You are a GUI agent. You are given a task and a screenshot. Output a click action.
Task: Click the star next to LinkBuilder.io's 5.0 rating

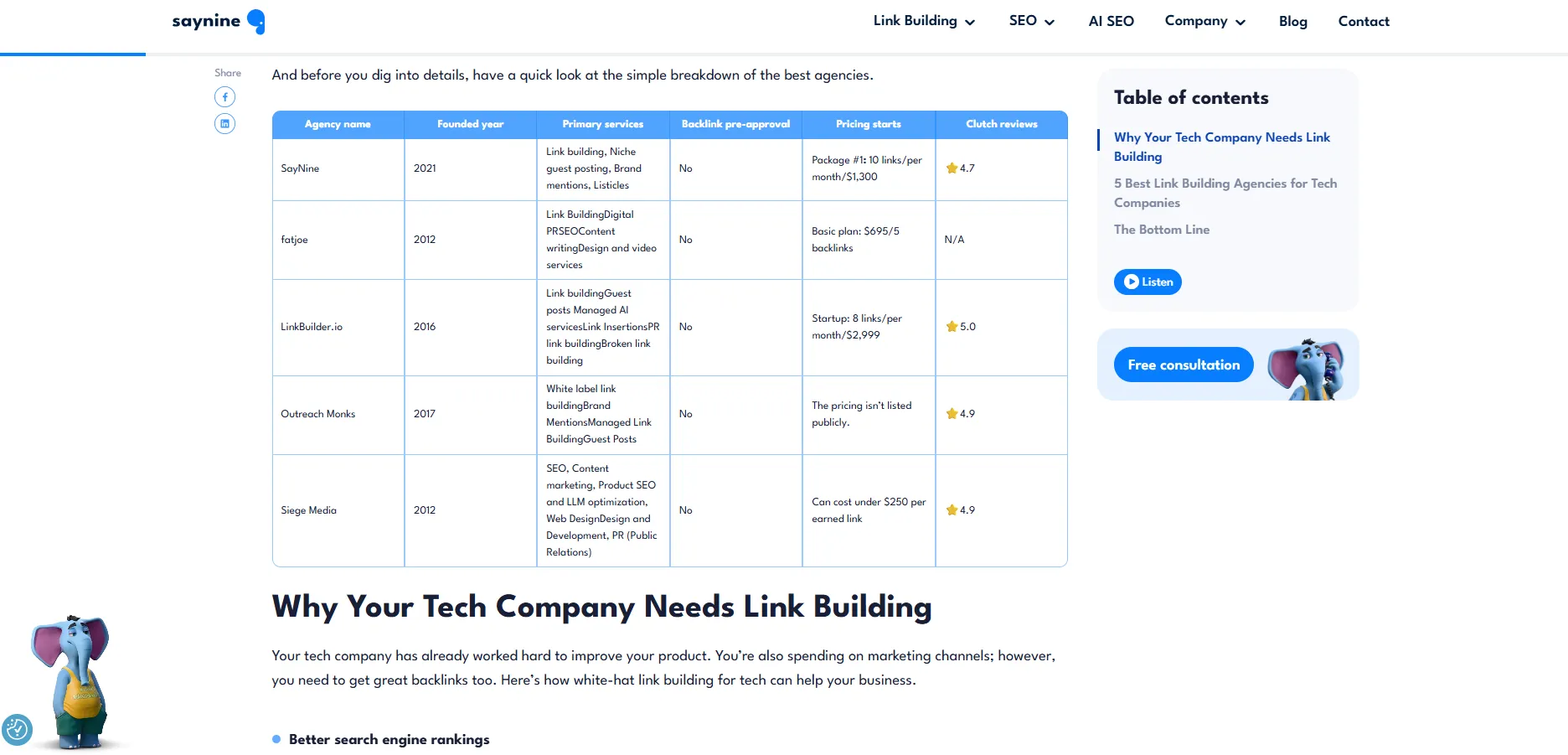[x=952, y=326]
